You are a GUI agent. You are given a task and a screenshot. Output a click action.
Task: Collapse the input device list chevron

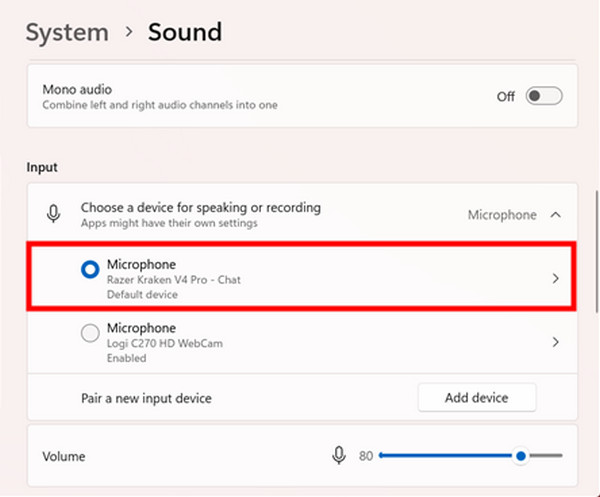click(556, 215)
